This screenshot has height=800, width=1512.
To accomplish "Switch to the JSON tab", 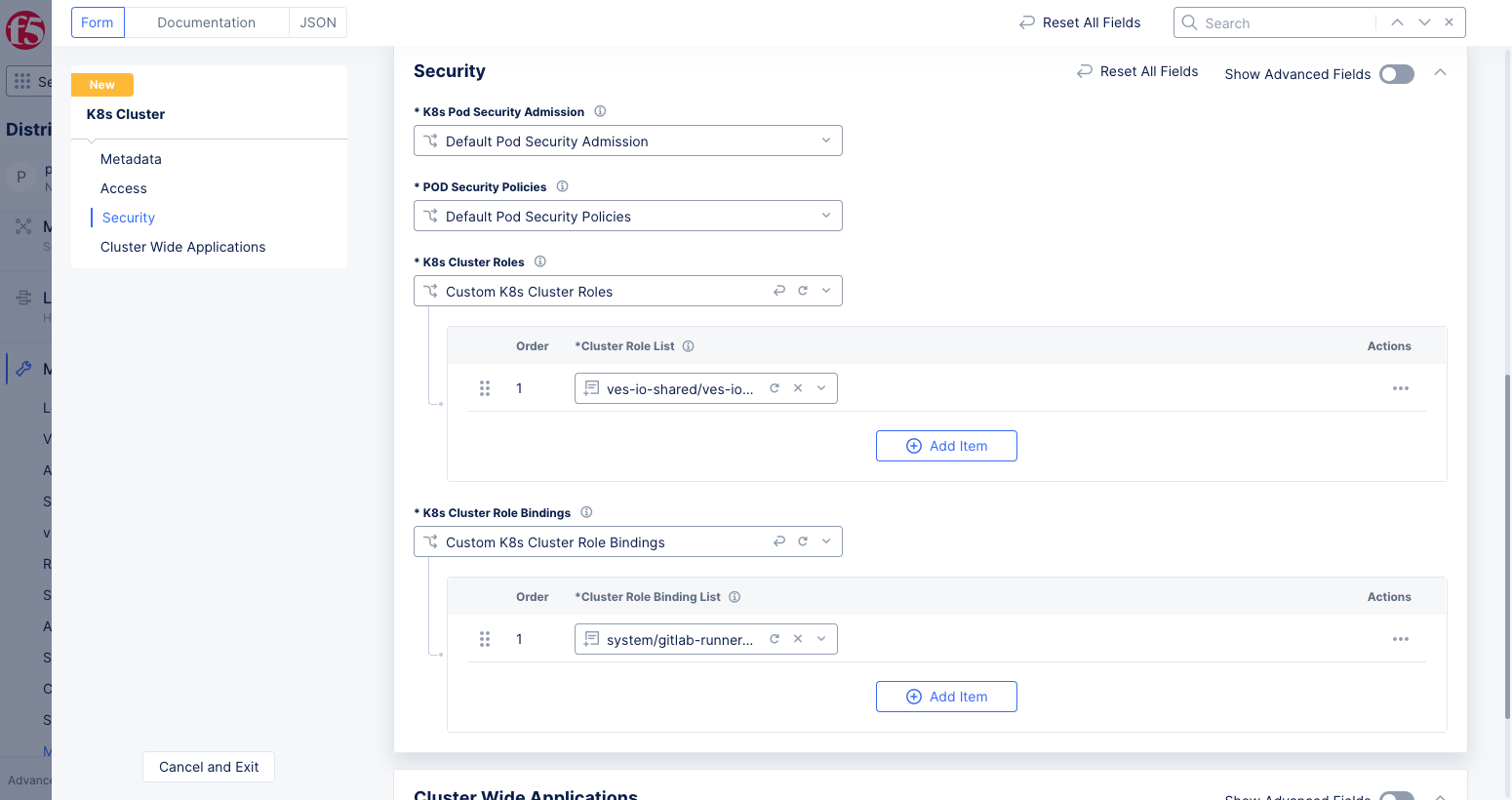I will [x=318, y=22].
